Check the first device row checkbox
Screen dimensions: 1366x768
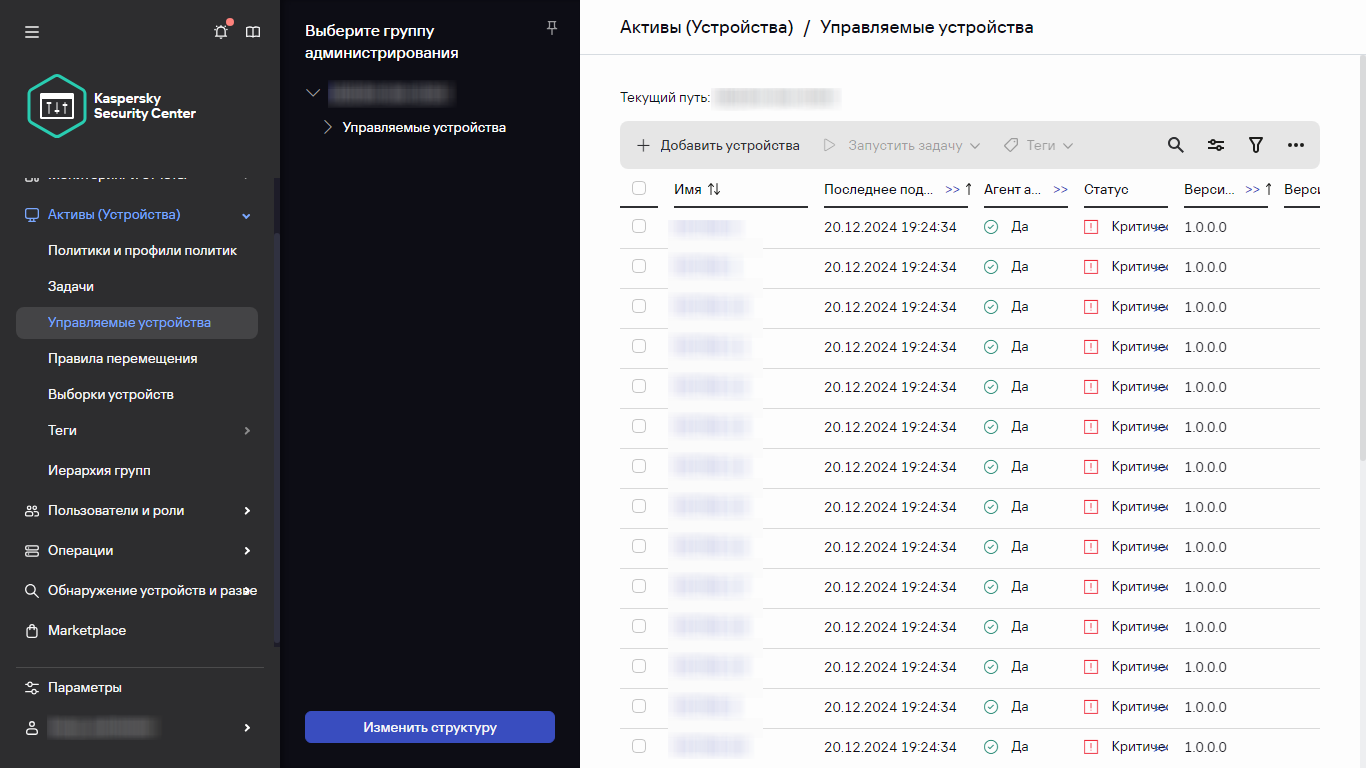tap(639, 227)
